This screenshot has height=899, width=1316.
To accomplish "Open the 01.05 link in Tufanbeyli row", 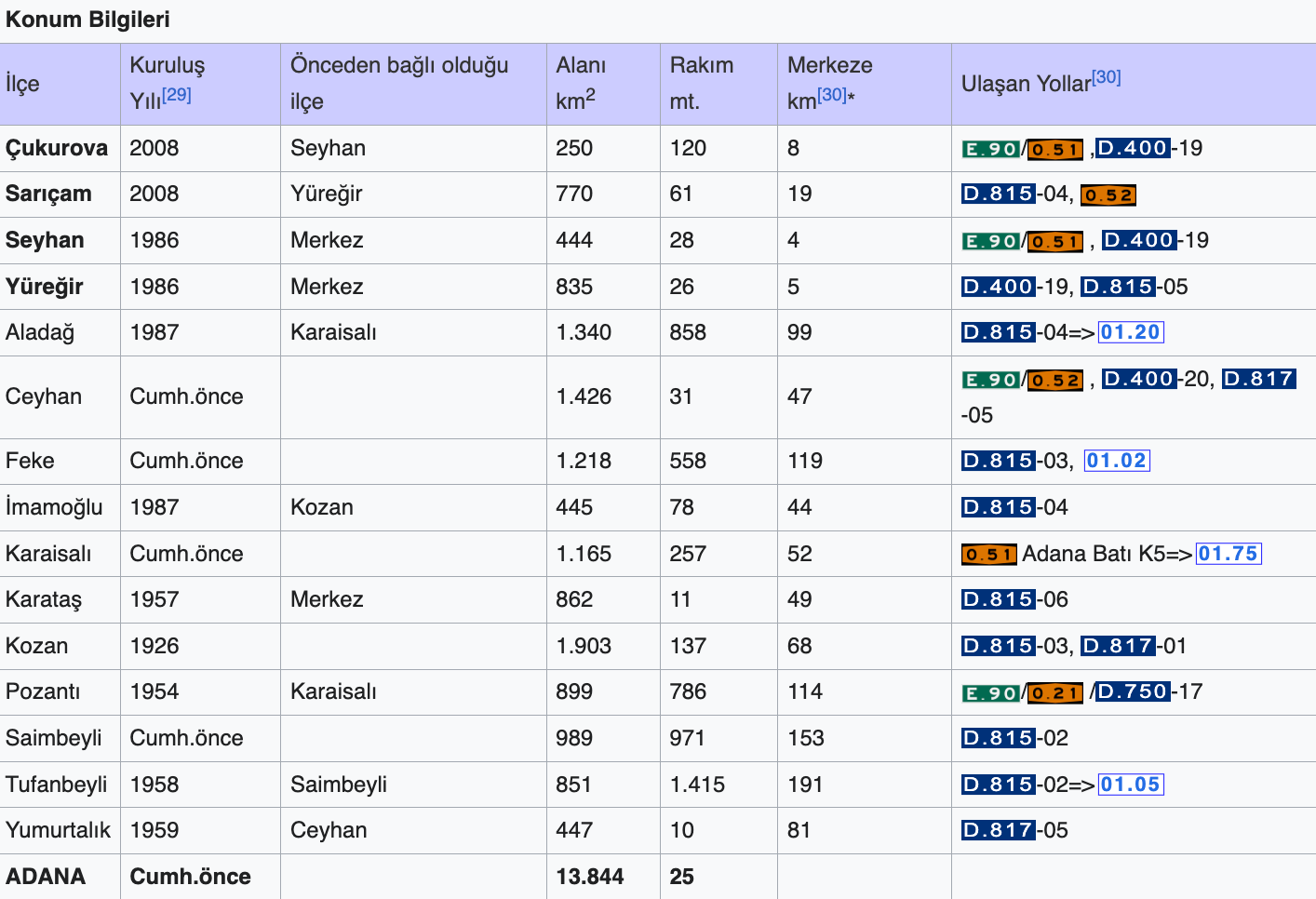I will (1131, 785).
